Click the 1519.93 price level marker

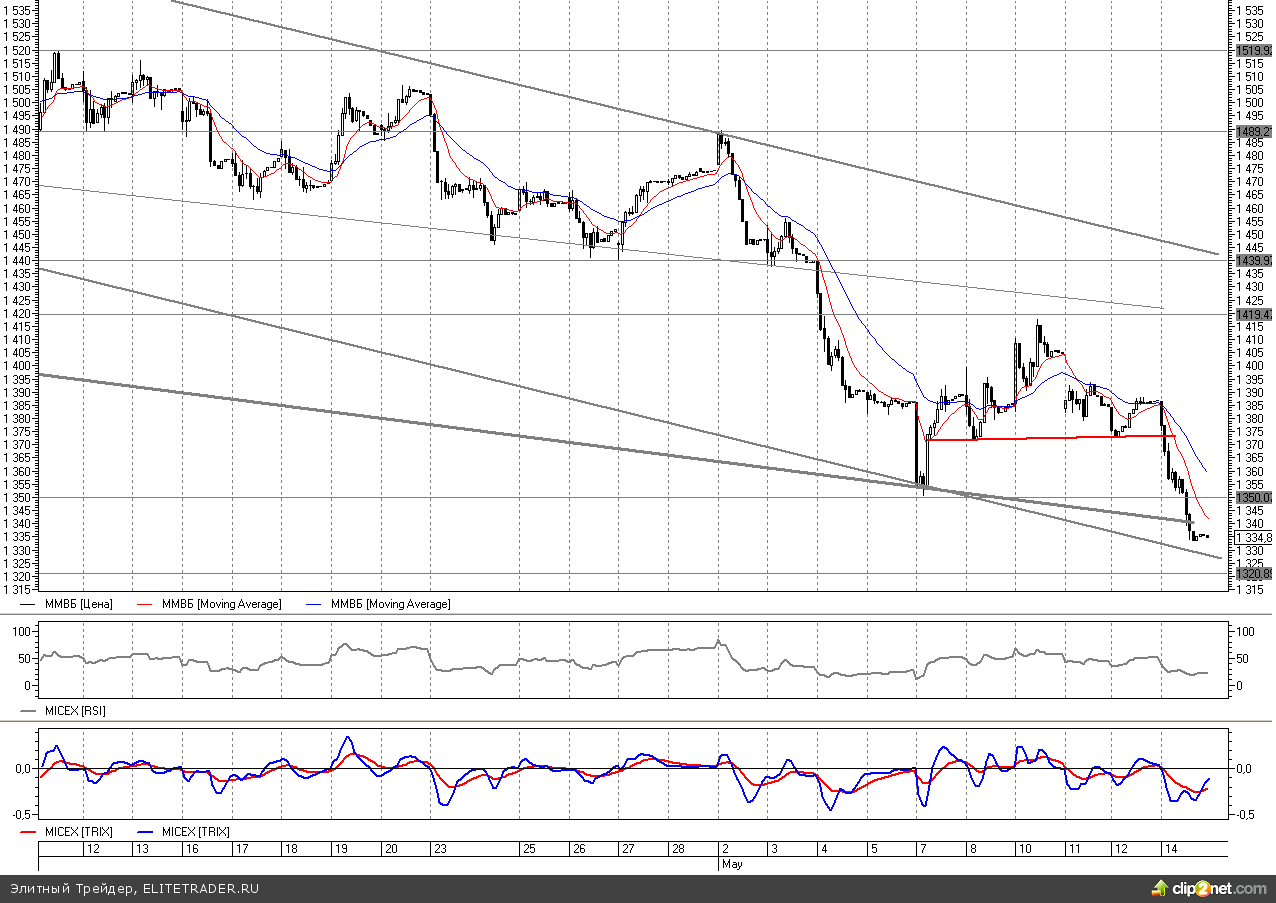click(1253, 50)
